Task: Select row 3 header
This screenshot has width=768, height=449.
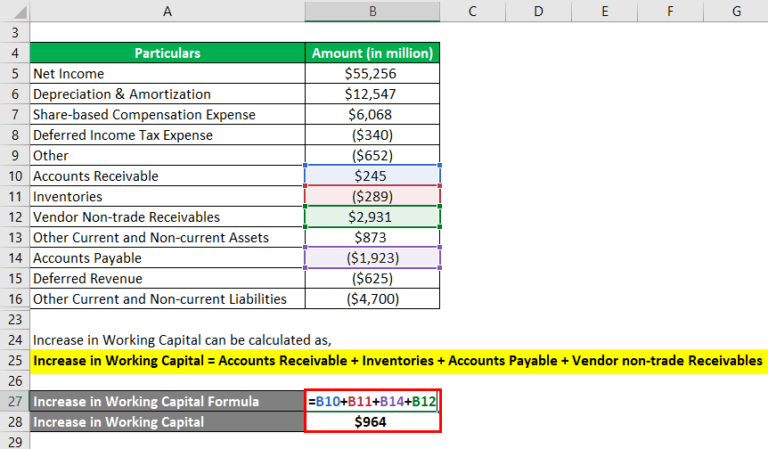Action: pyautogui.click(x=15, y=32)
